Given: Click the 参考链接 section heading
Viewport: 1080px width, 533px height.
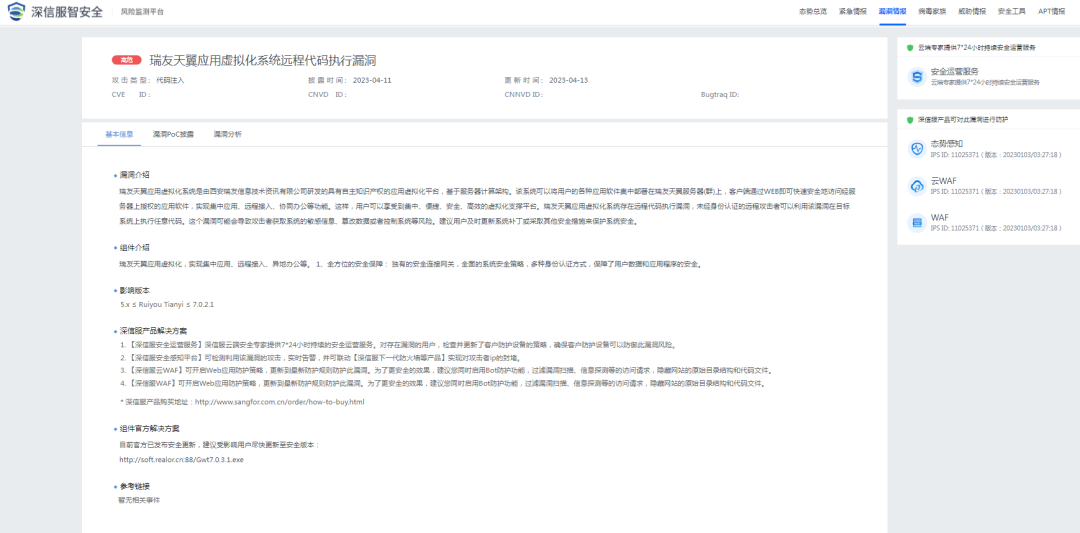Looking at the screenshot, I should pos(134,486).
